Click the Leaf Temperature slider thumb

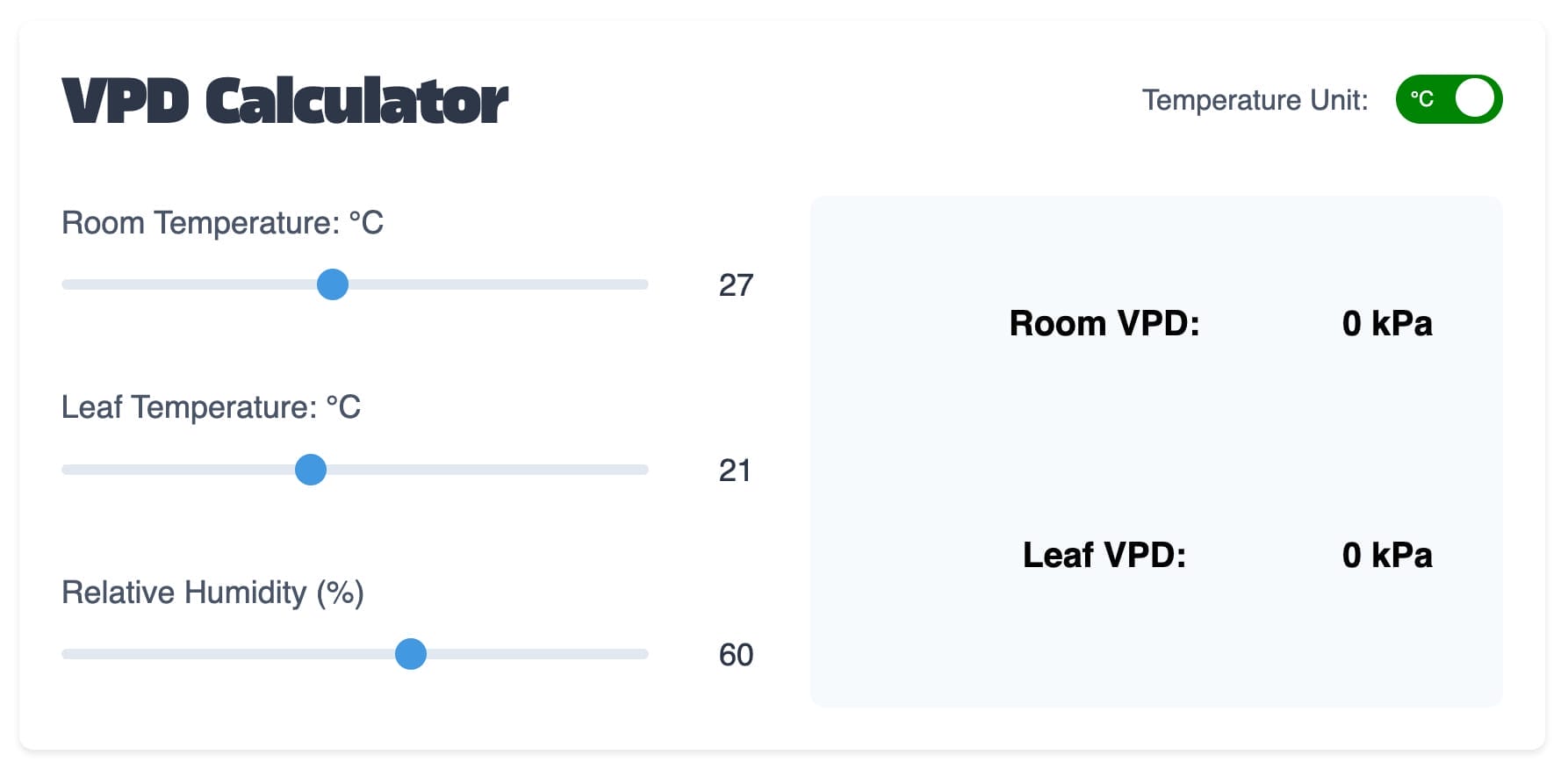pos(310,471)
